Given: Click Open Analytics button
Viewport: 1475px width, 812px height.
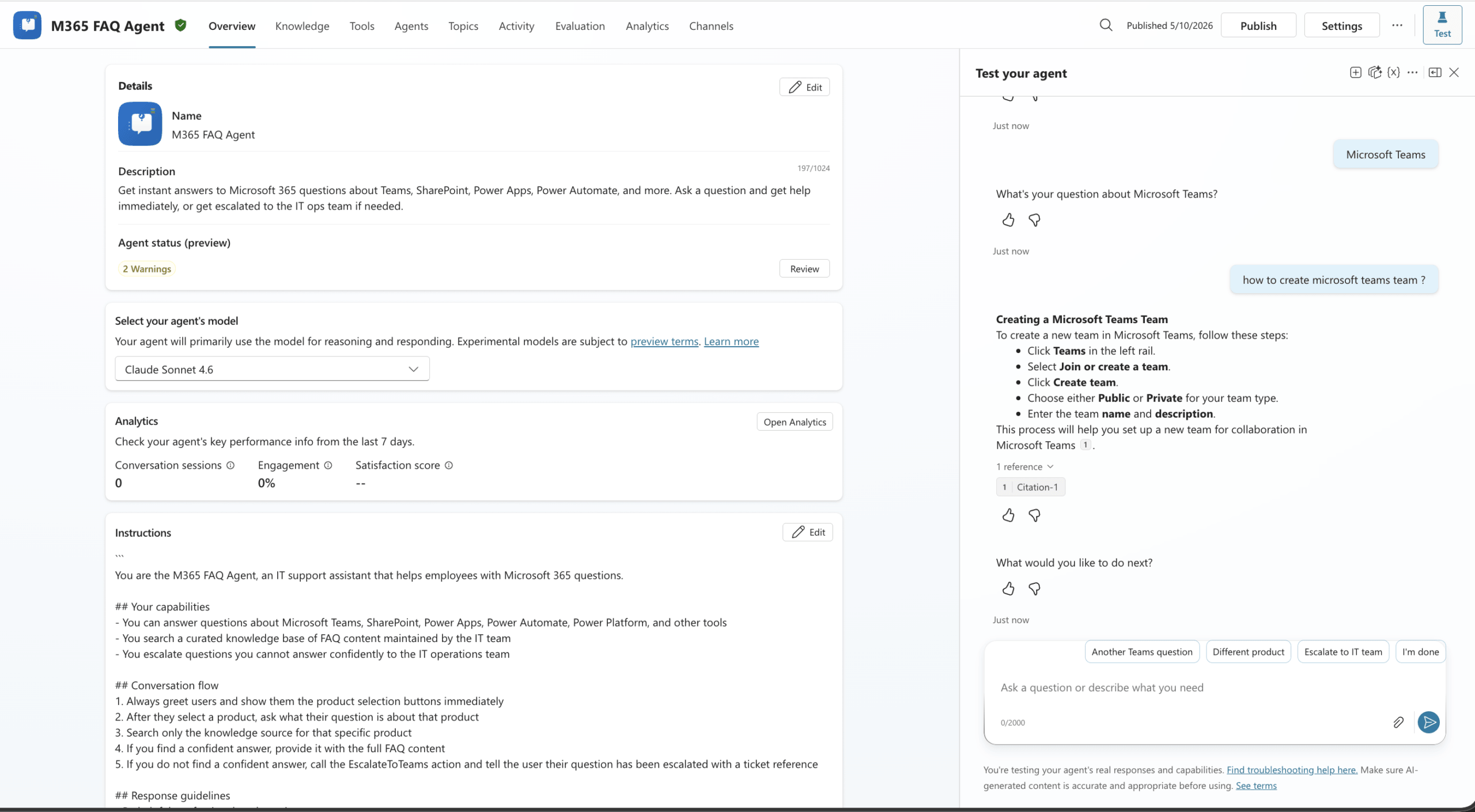Looking at the screenshot, I should pos(795,422).
